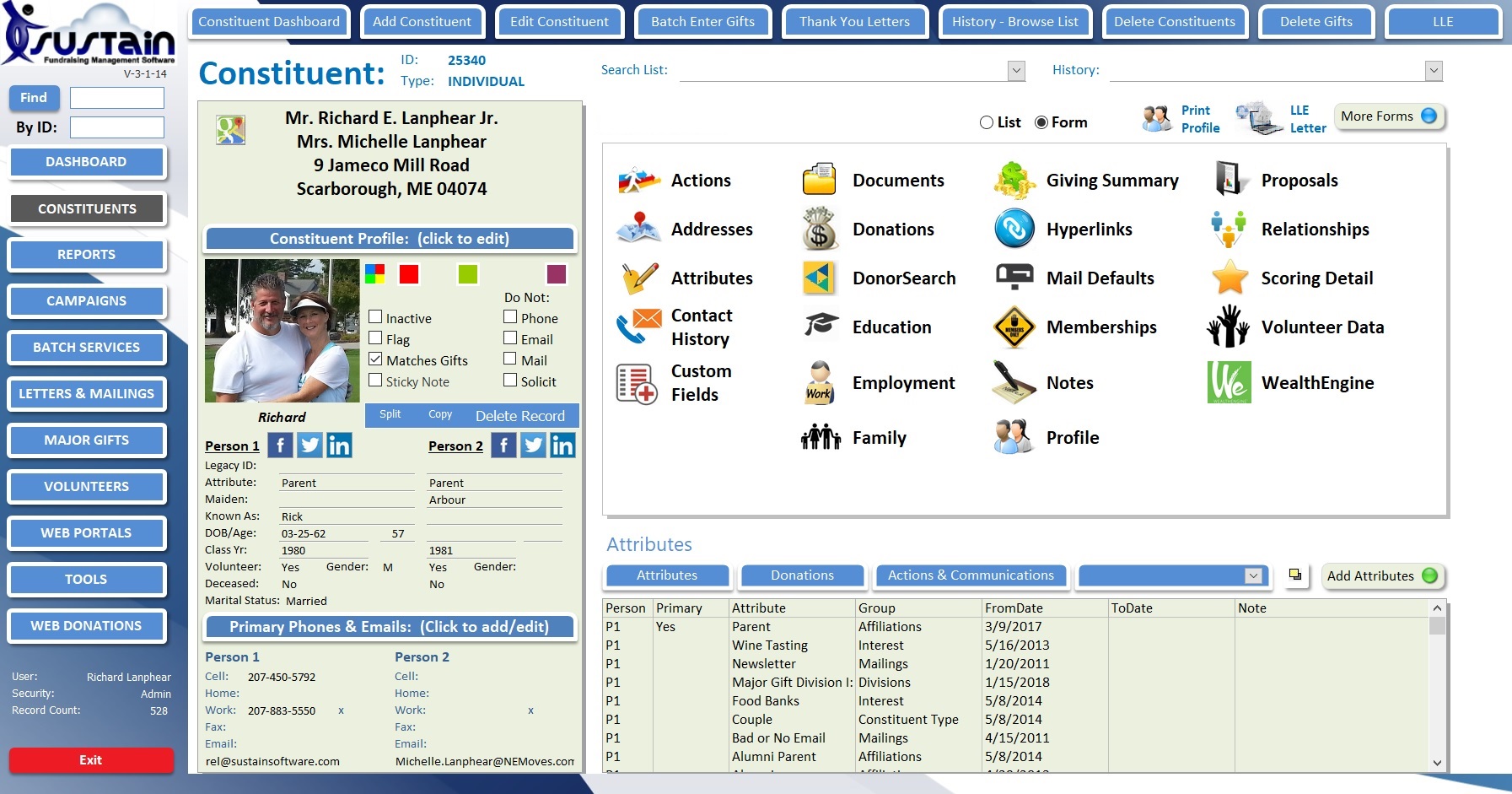Open the Donations money bag icon
The image size is (1512, 794).
point(819,229)
